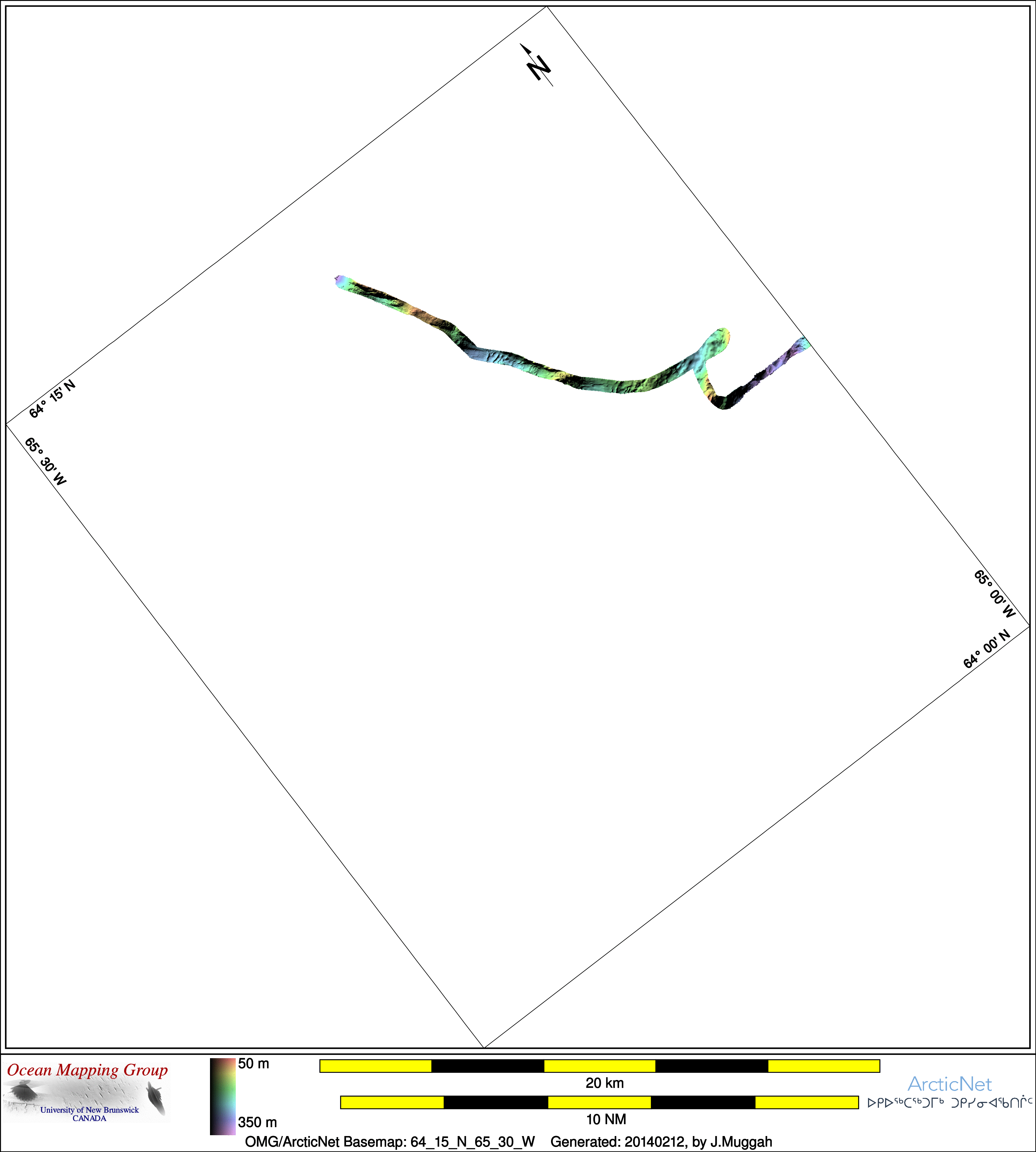The height and width of the screenshot is (1152, 1036).
Task: Click the depth color scale bar
Action: pyautogui.click(x=223, y=1096)
